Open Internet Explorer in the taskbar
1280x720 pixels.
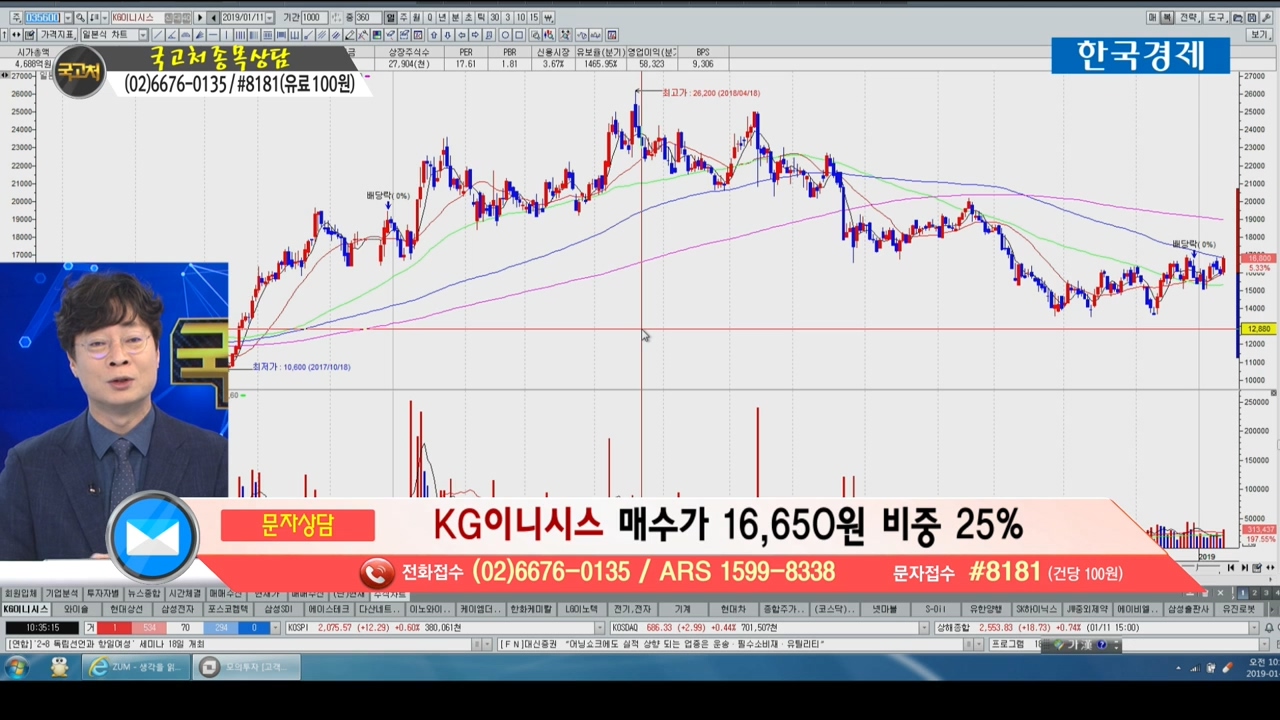(x=98, y=668)
